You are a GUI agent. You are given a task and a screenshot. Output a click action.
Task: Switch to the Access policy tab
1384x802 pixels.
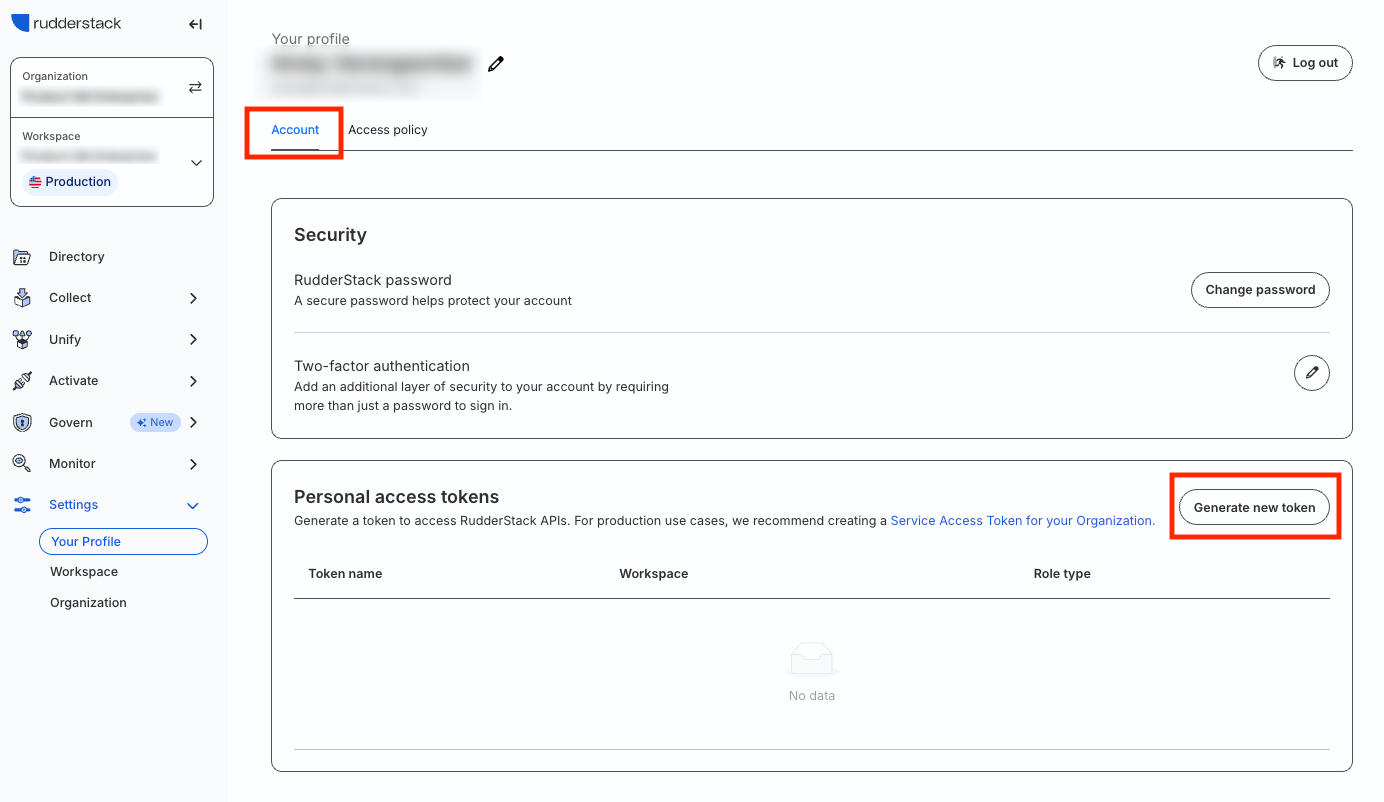388,130
